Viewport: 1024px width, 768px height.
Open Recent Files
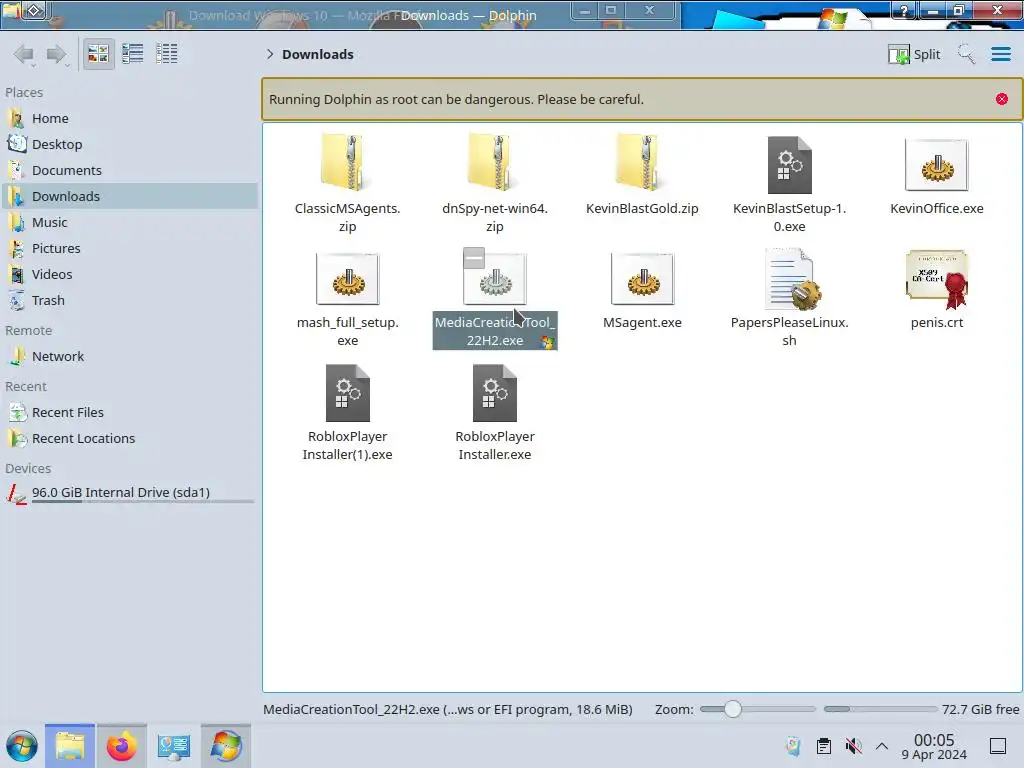click(x=130, y=413)
